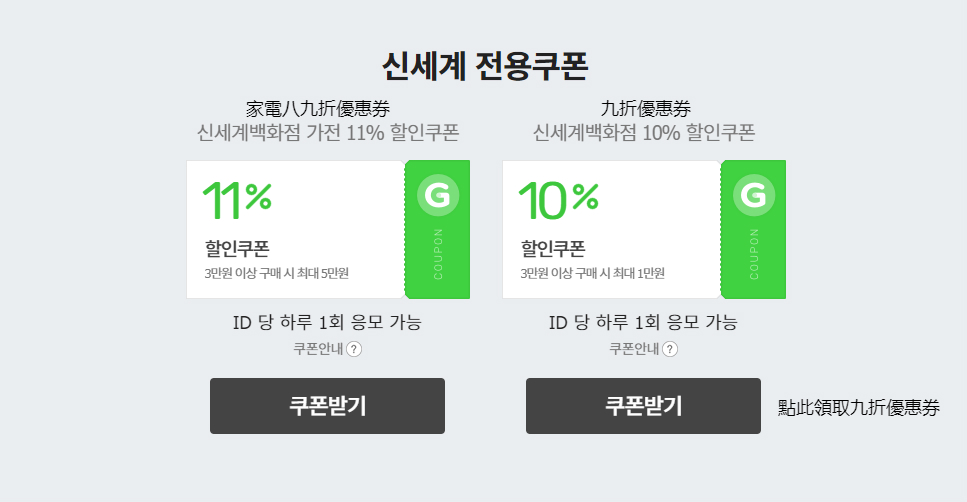Image resolution: width=967 pixels, height=502 pixels.
Task: Click the 點此領取九折優惠券 annotation text
Action: click(859, 408)
